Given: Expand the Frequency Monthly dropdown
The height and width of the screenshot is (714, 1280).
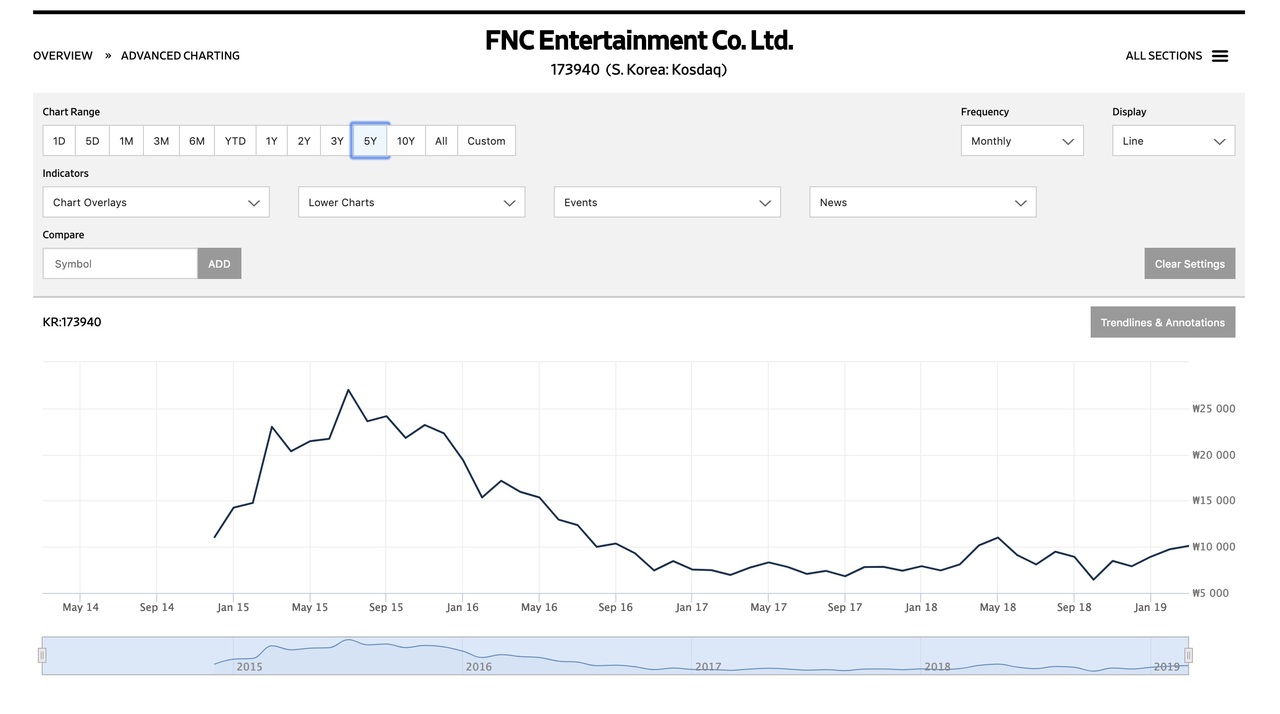Looking at the screenshot, I should pyautogui.click(x=1021, y=141).
